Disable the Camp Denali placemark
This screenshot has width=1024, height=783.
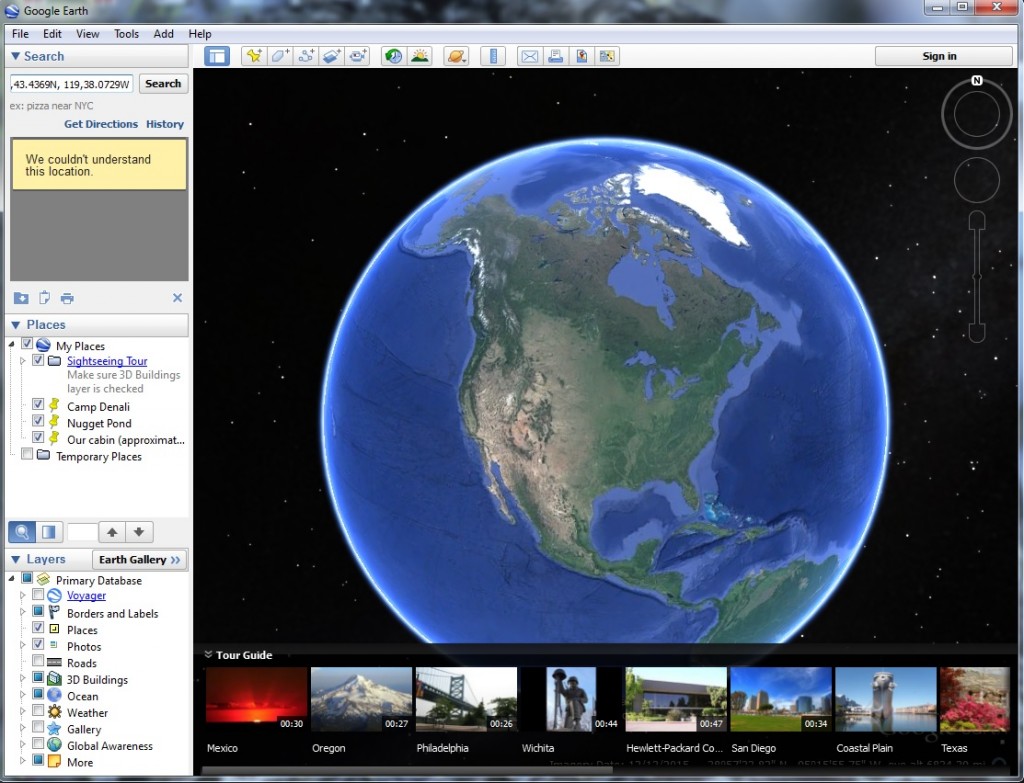(39, 406)
